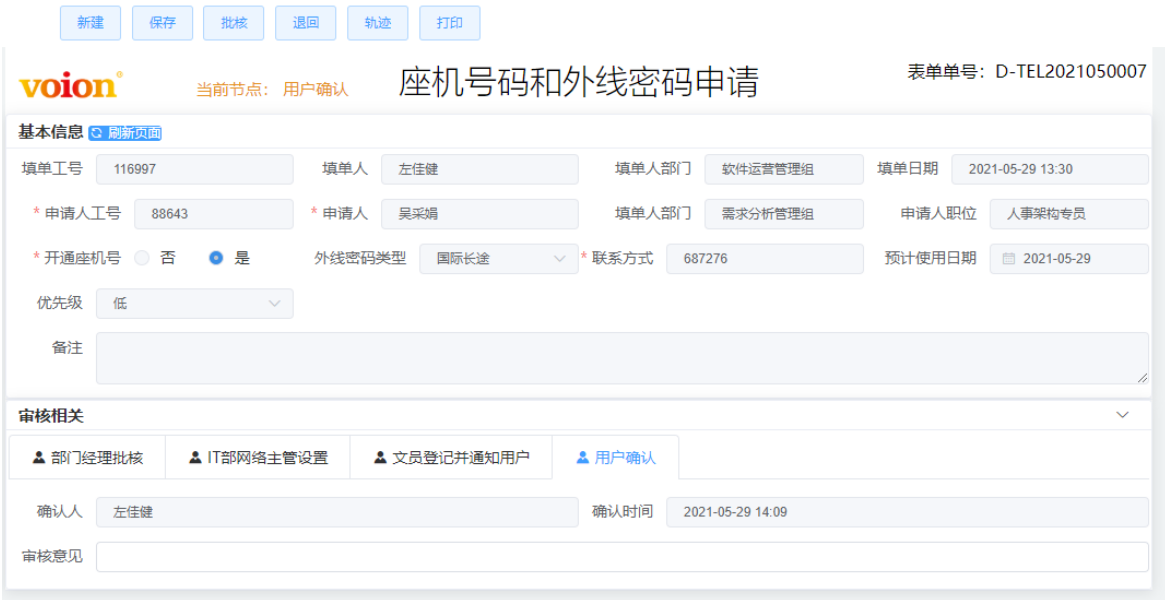Screen dimensions: 1165x600
Task: Click the 当前节点: 用户确认 status text
Action: (x=272, y=90)
